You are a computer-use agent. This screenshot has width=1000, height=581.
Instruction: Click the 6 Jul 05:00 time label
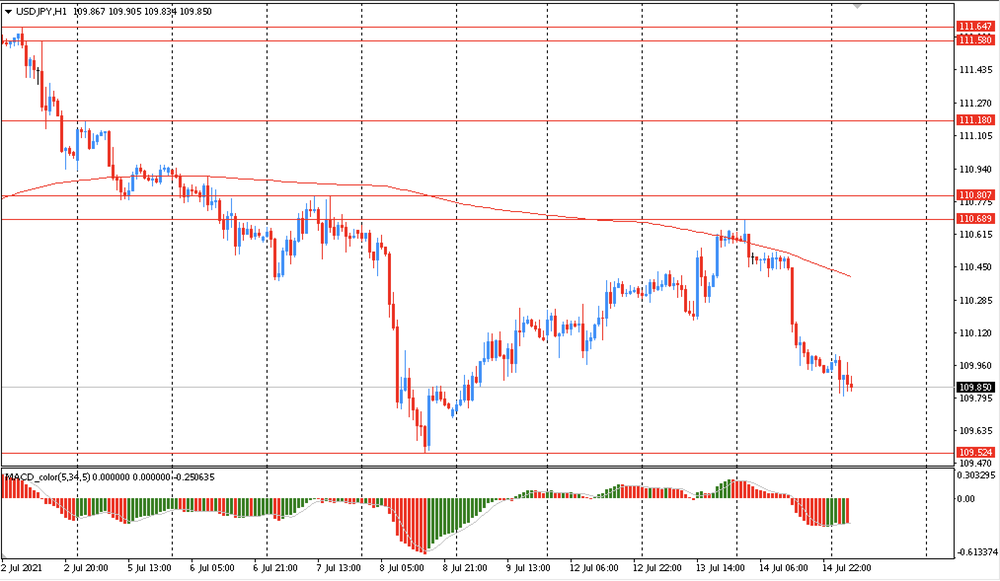212,568
